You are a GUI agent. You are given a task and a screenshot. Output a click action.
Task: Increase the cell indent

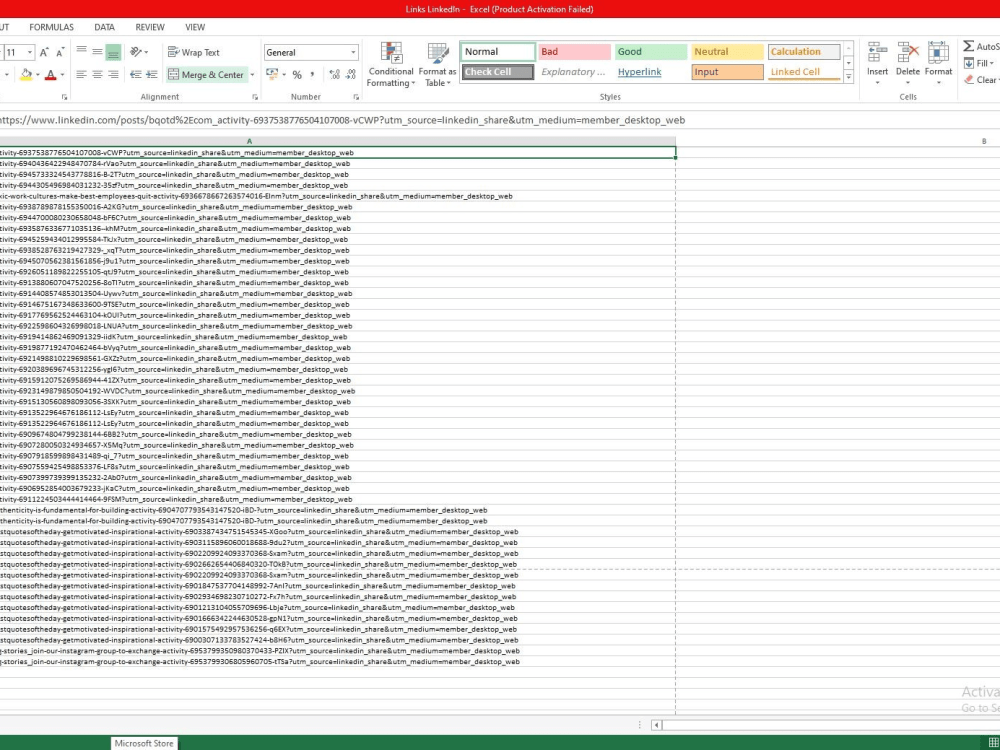click(151, 75)
